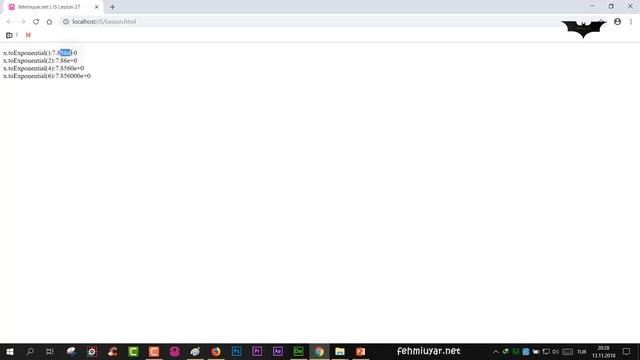
Task: Open the Chrome profile account icon
Action: point(617,22)
